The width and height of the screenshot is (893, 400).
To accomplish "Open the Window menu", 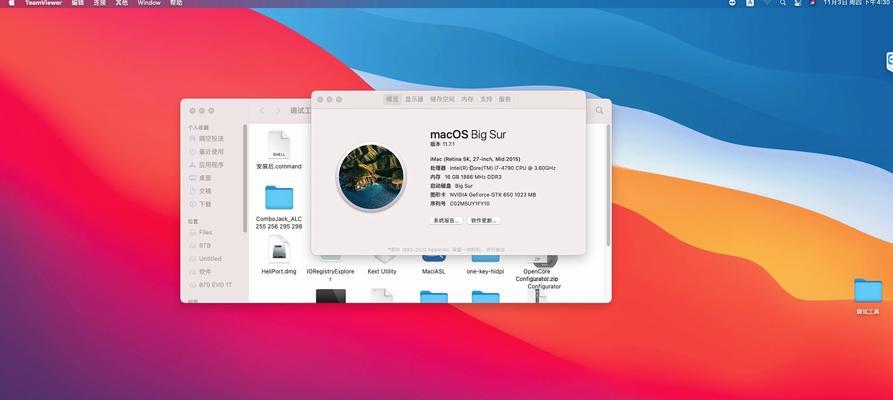I will pos(149,3).
